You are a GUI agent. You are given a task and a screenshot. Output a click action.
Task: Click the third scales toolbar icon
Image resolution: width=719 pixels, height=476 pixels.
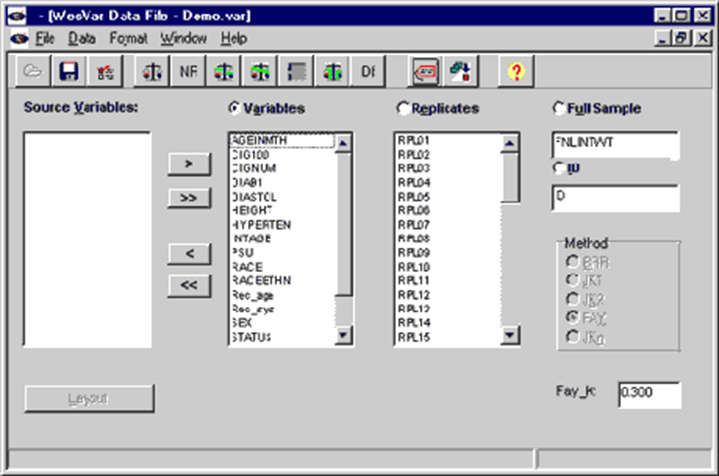click(x=260, y=71)
